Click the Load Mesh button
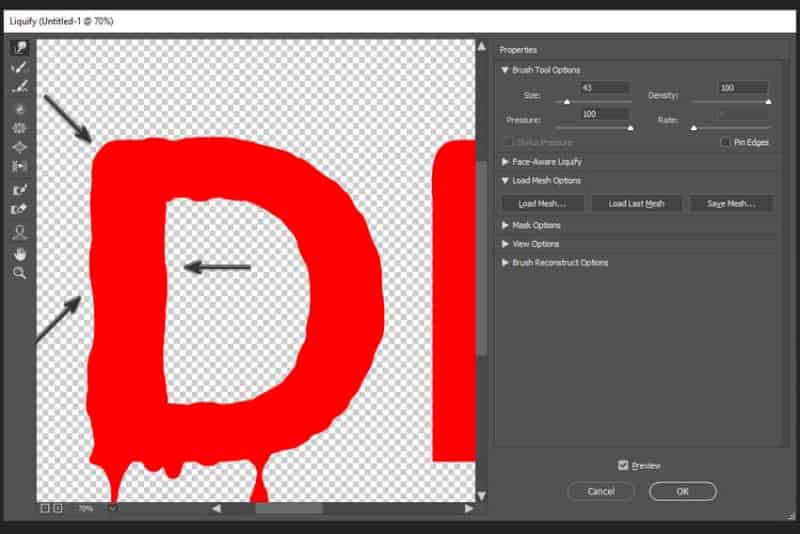800x534 pixels. tap(542, 204)
